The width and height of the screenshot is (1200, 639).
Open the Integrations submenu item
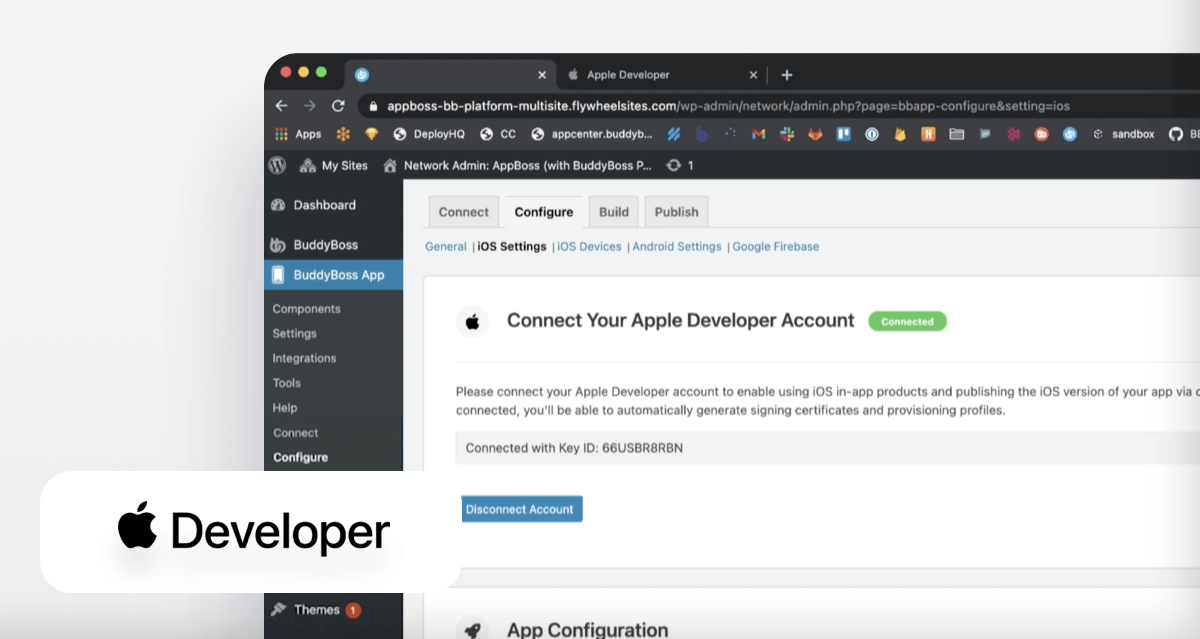coord(304,358)
